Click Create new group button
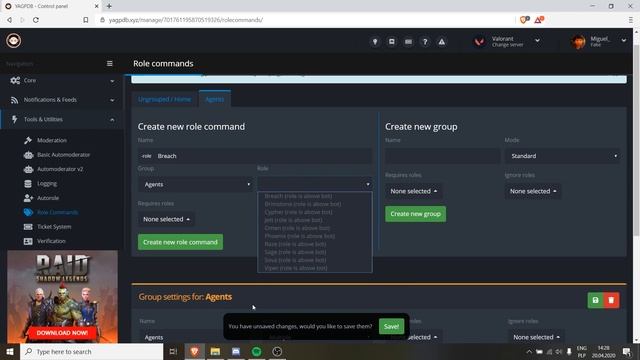The height and width of the screenshot is (360, 640). pyautogui.click(x=416, y=214)
